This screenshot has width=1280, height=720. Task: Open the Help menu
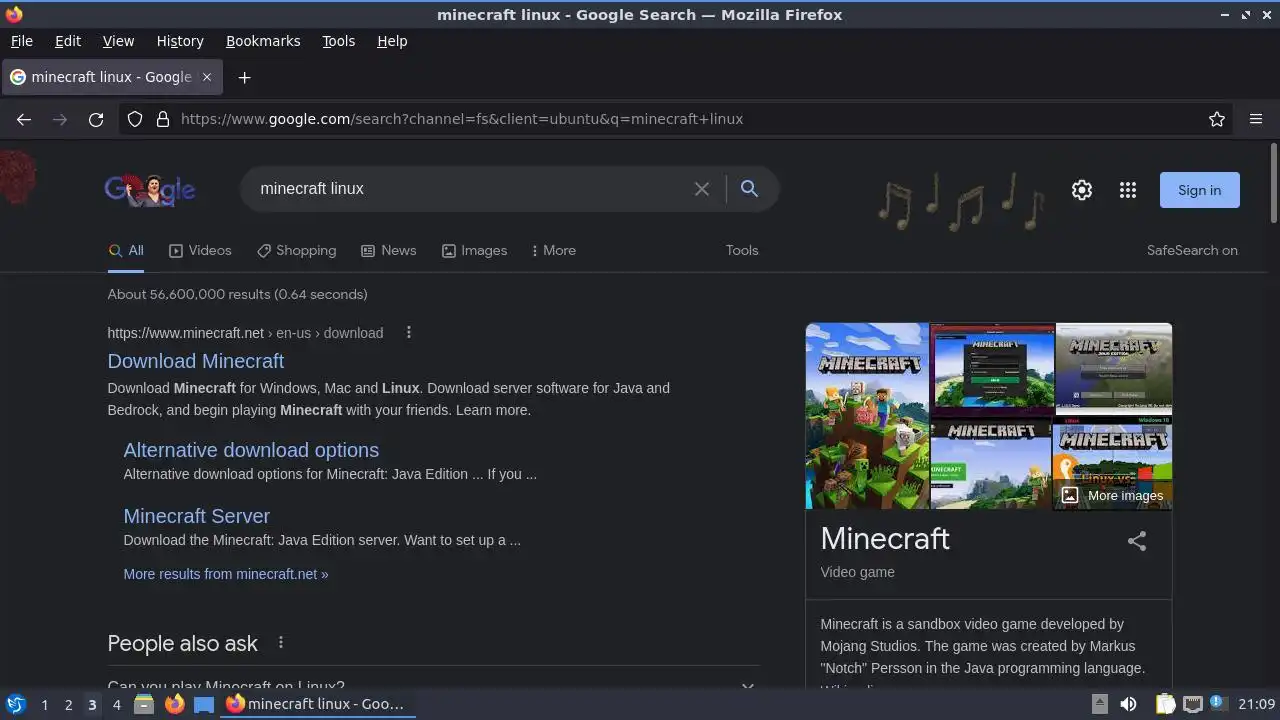coord(392,41)
